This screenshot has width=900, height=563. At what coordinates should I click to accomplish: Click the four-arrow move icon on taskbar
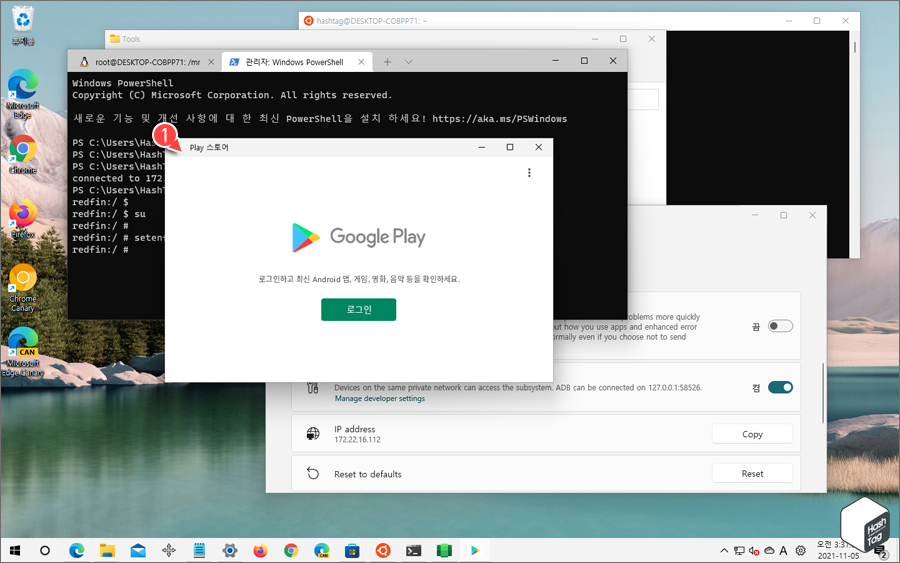point(169,550)
